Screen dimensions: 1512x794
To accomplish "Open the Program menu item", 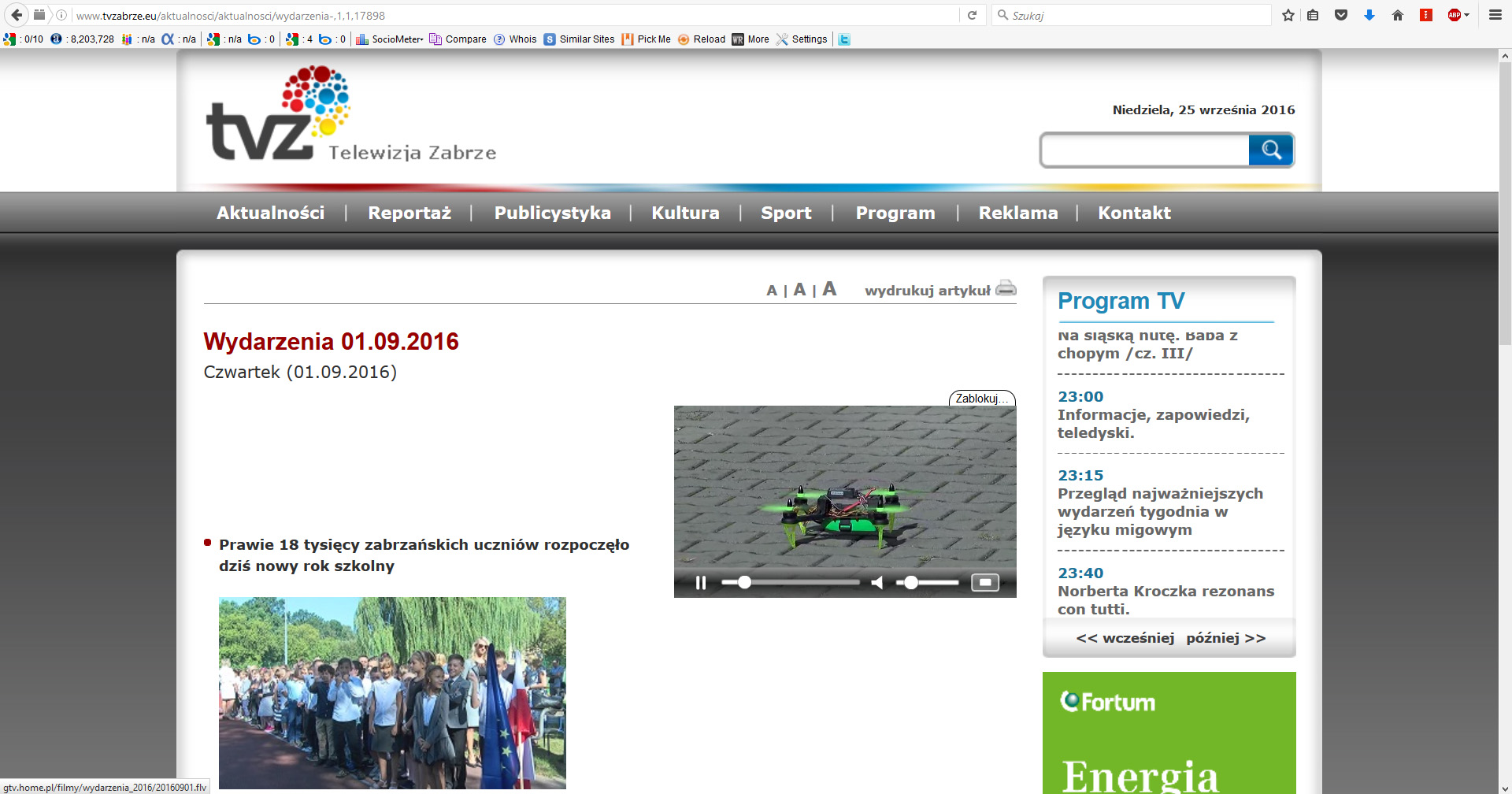I will (x=895, y=213).
